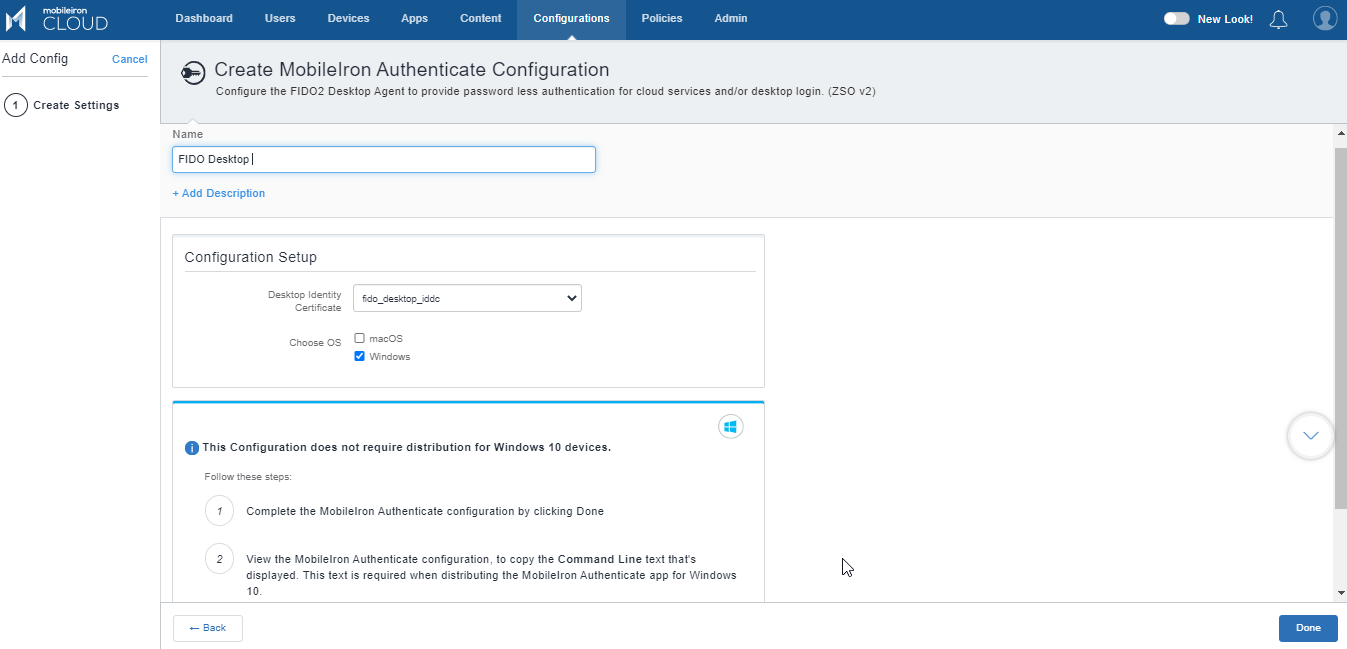
Task: Open the Devices tab
Action: tap(348, 18)
